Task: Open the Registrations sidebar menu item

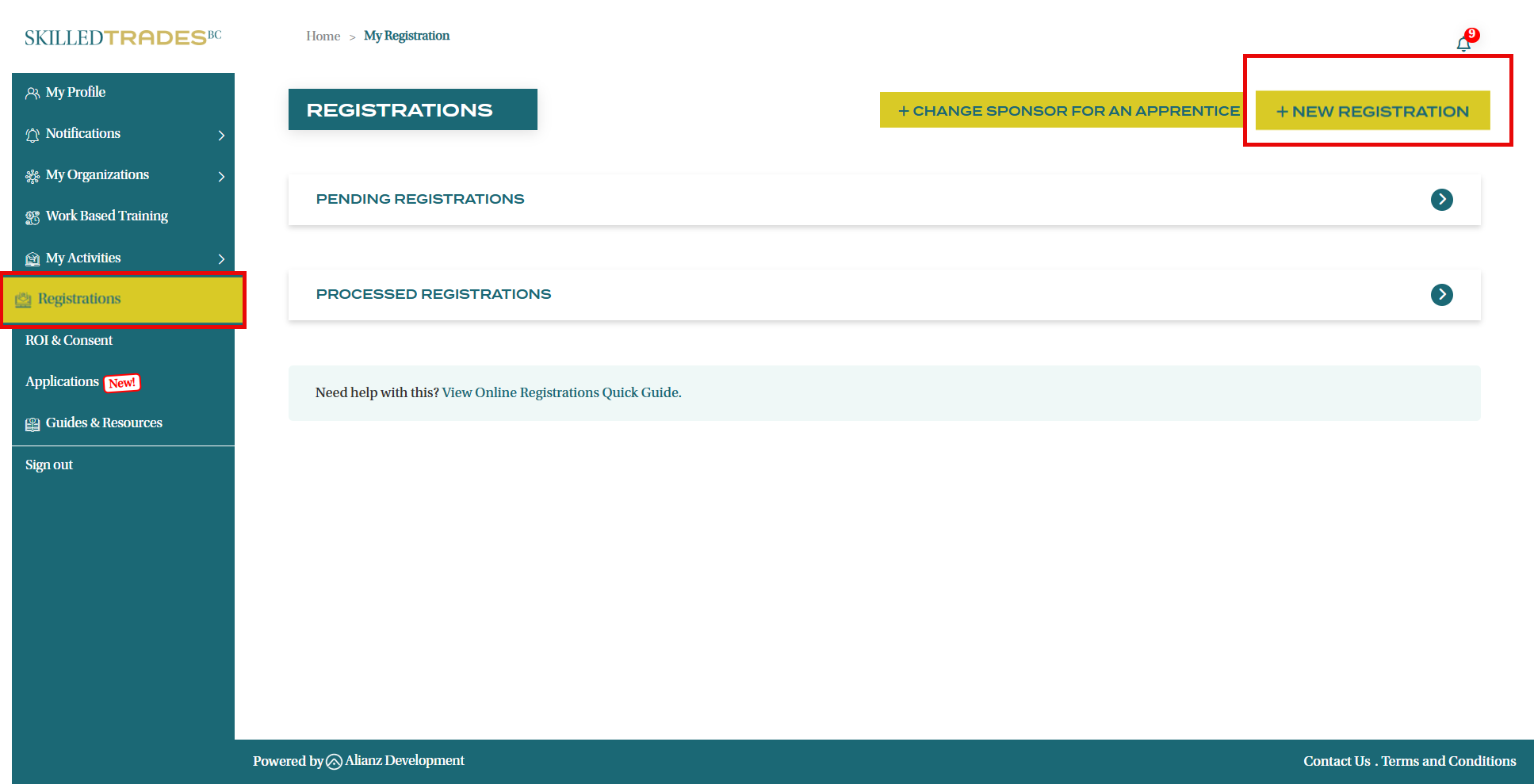Action: [x=79, y=299]
